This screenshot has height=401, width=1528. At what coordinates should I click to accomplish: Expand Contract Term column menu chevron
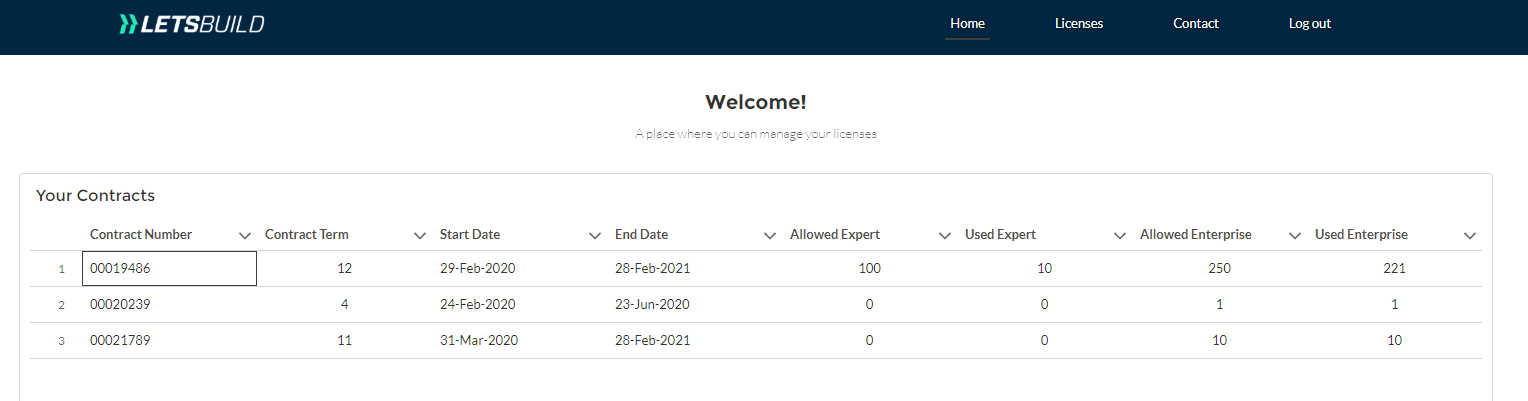click(420, 235)
